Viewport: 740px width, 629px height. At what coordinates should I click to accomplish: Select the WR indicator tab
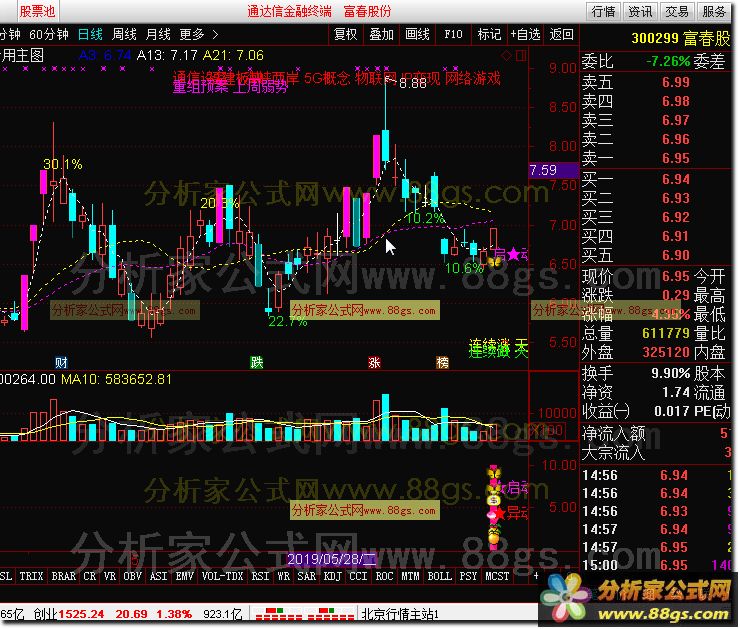(x=283, y=576)
